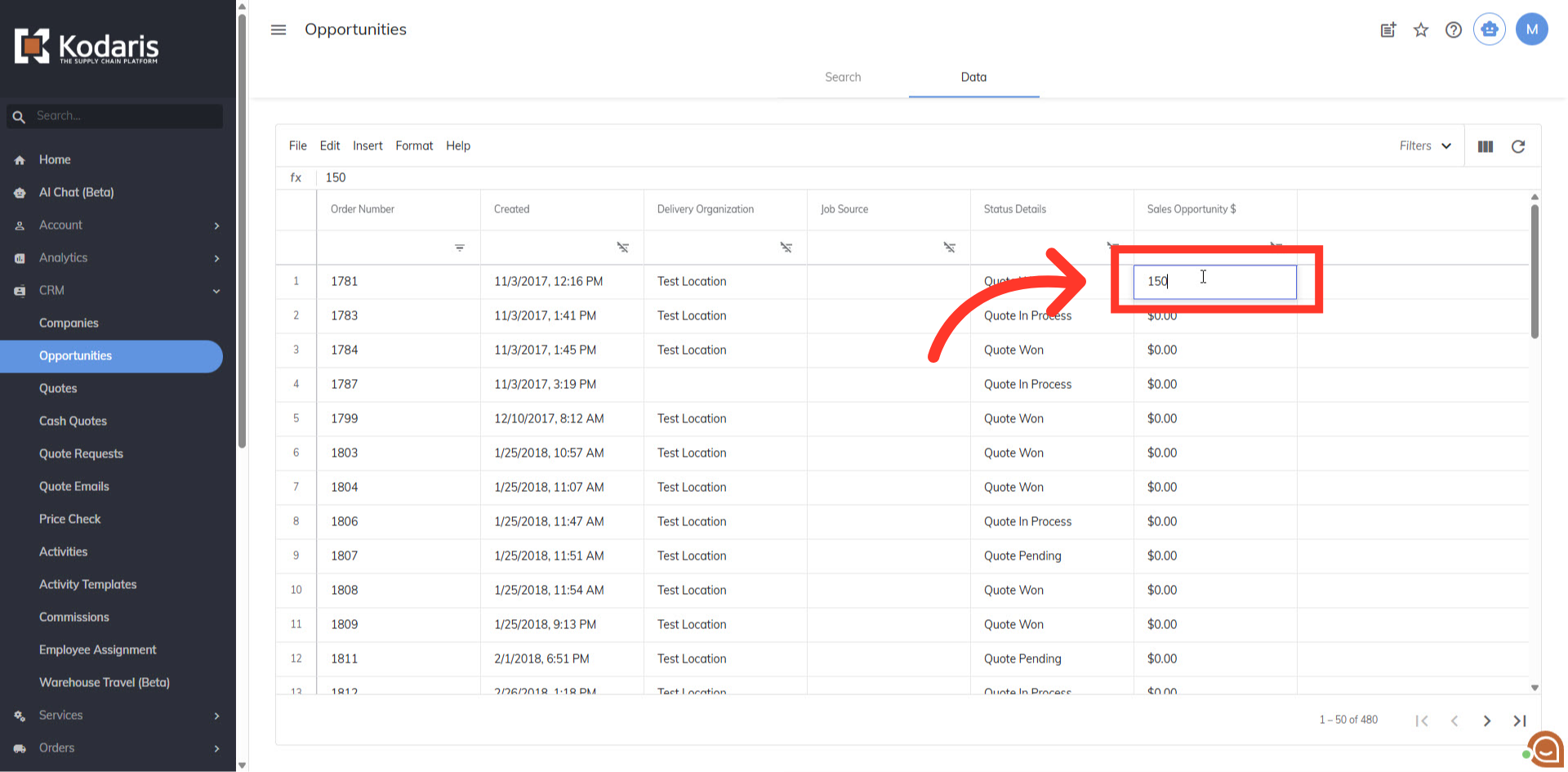
Task: Go to the previous page
Action: pyautogui.click(x=1454, y=721)
